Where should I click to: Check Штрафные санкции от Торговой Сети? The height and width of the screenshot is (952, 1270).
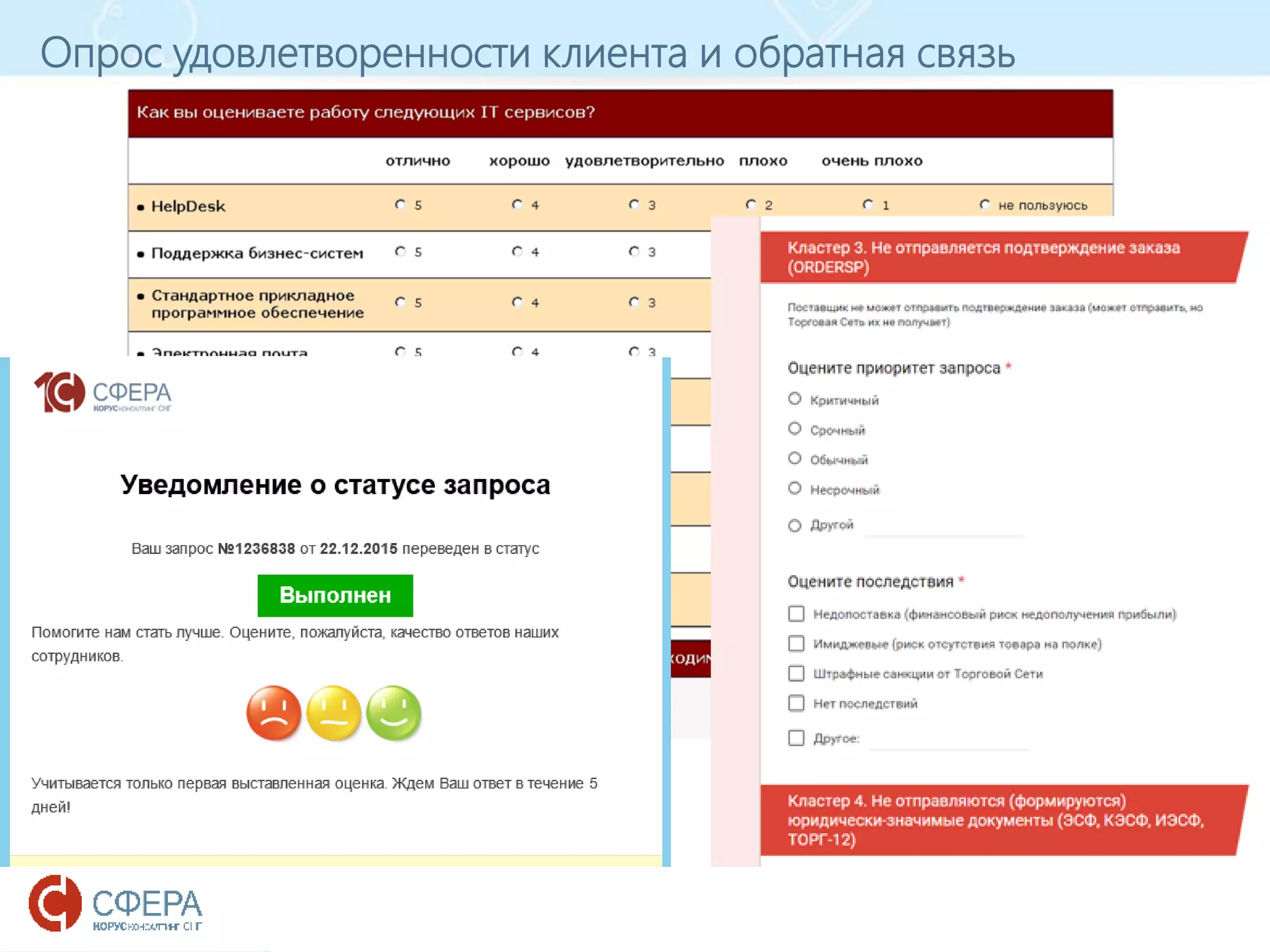click(796, 673)
